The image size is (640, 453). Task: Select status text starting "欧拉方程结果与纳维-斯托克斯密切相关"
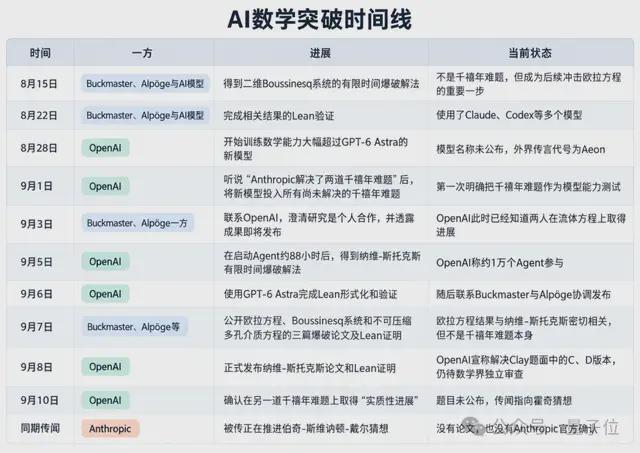click(524, 328)
